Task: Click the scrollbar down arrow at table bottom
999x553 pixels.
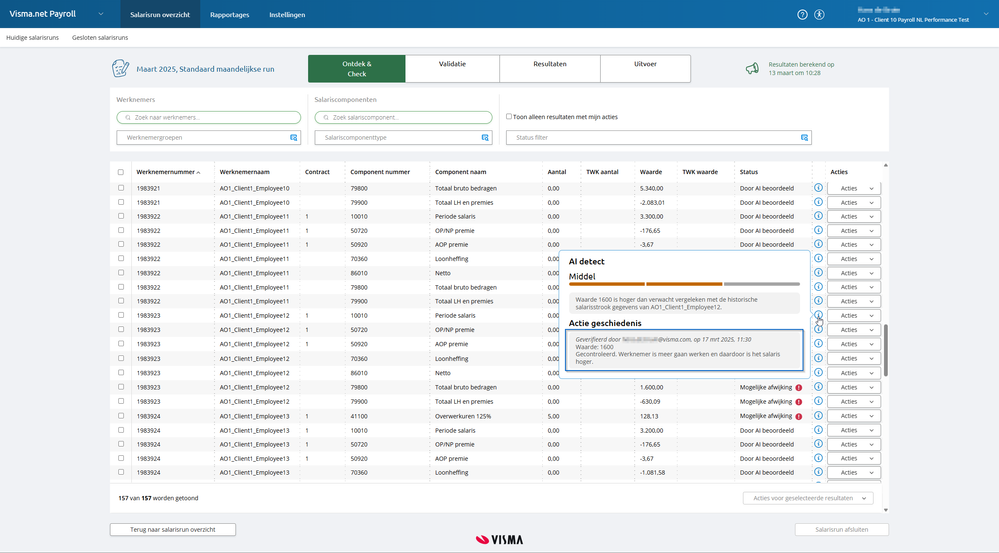Action: (x=886, y=510)
